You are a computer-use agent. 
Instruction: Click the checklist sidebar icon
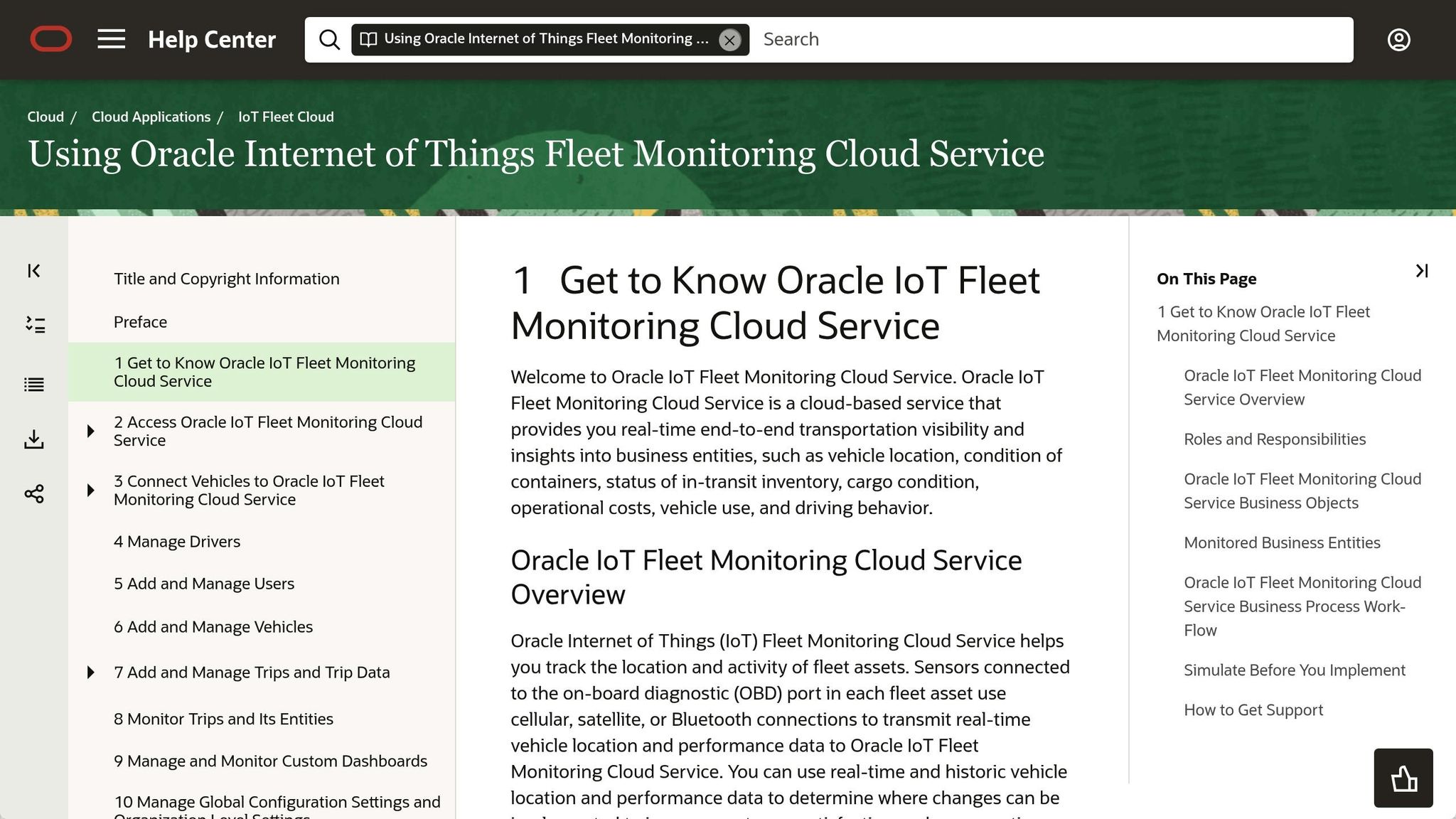pyautogui.click(x=34, y=325)
